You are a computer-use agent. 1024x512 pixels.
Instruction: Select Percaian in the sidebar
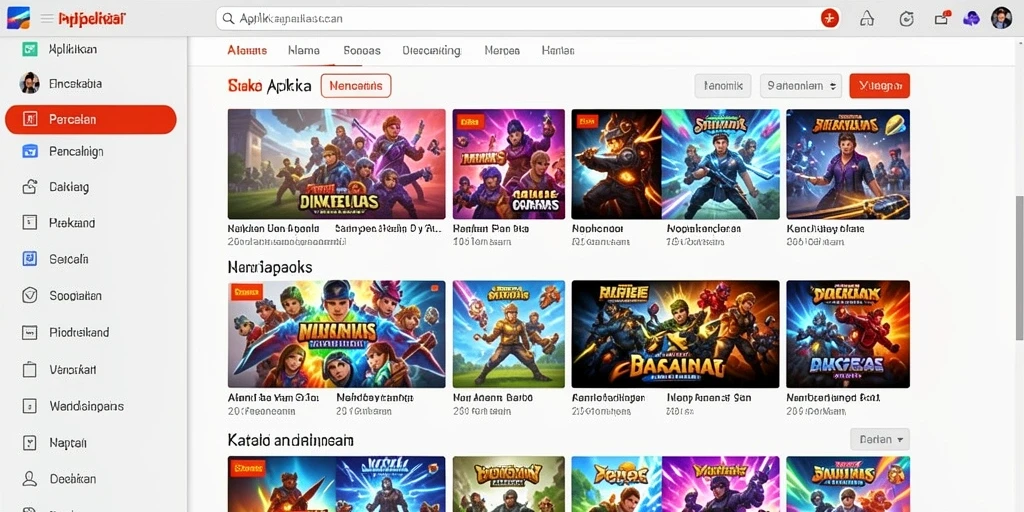[x=91, y=120]
